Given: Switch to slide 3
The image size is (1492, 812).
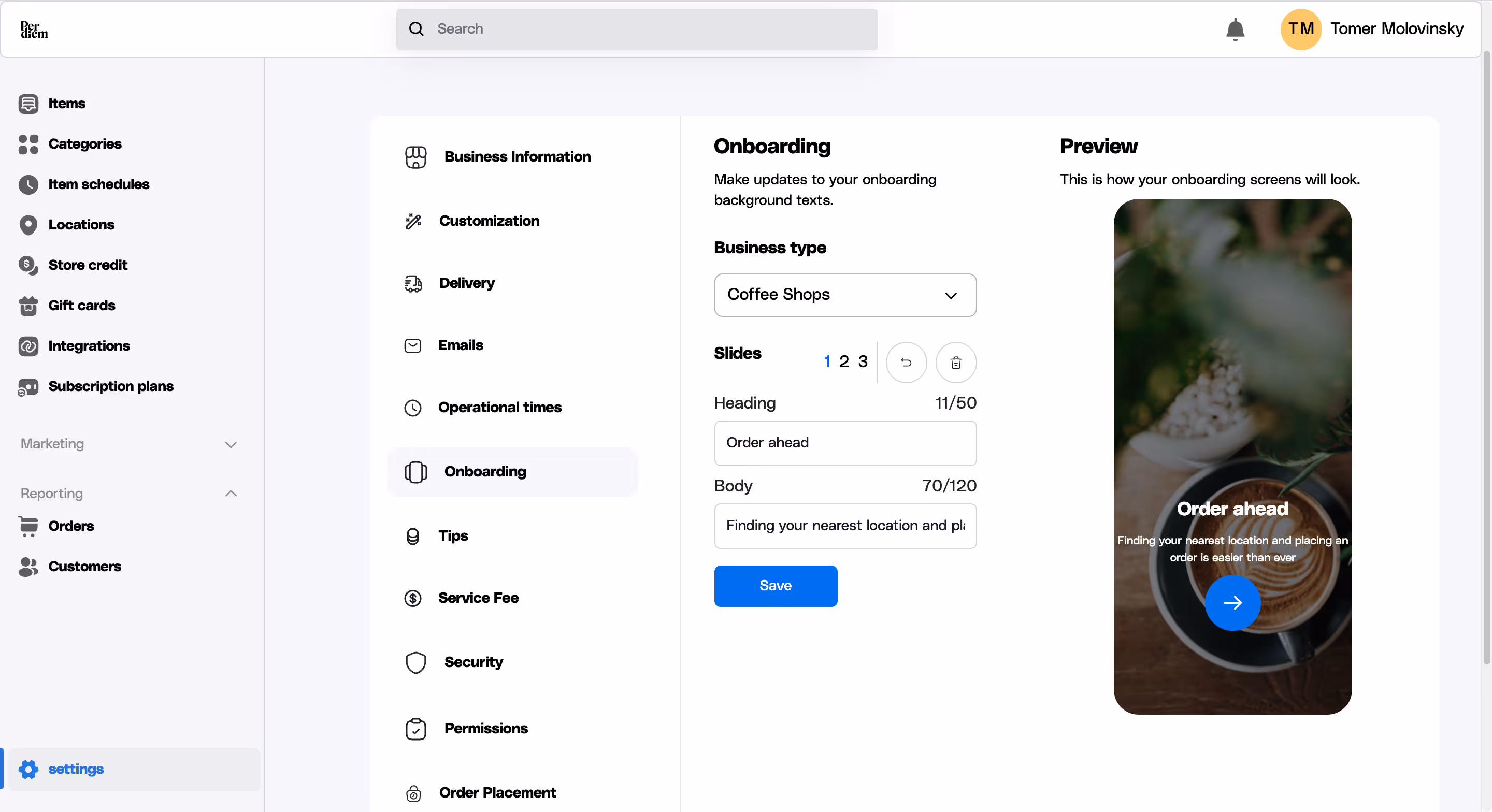Looking at the screenshot, I should [863, 361].
